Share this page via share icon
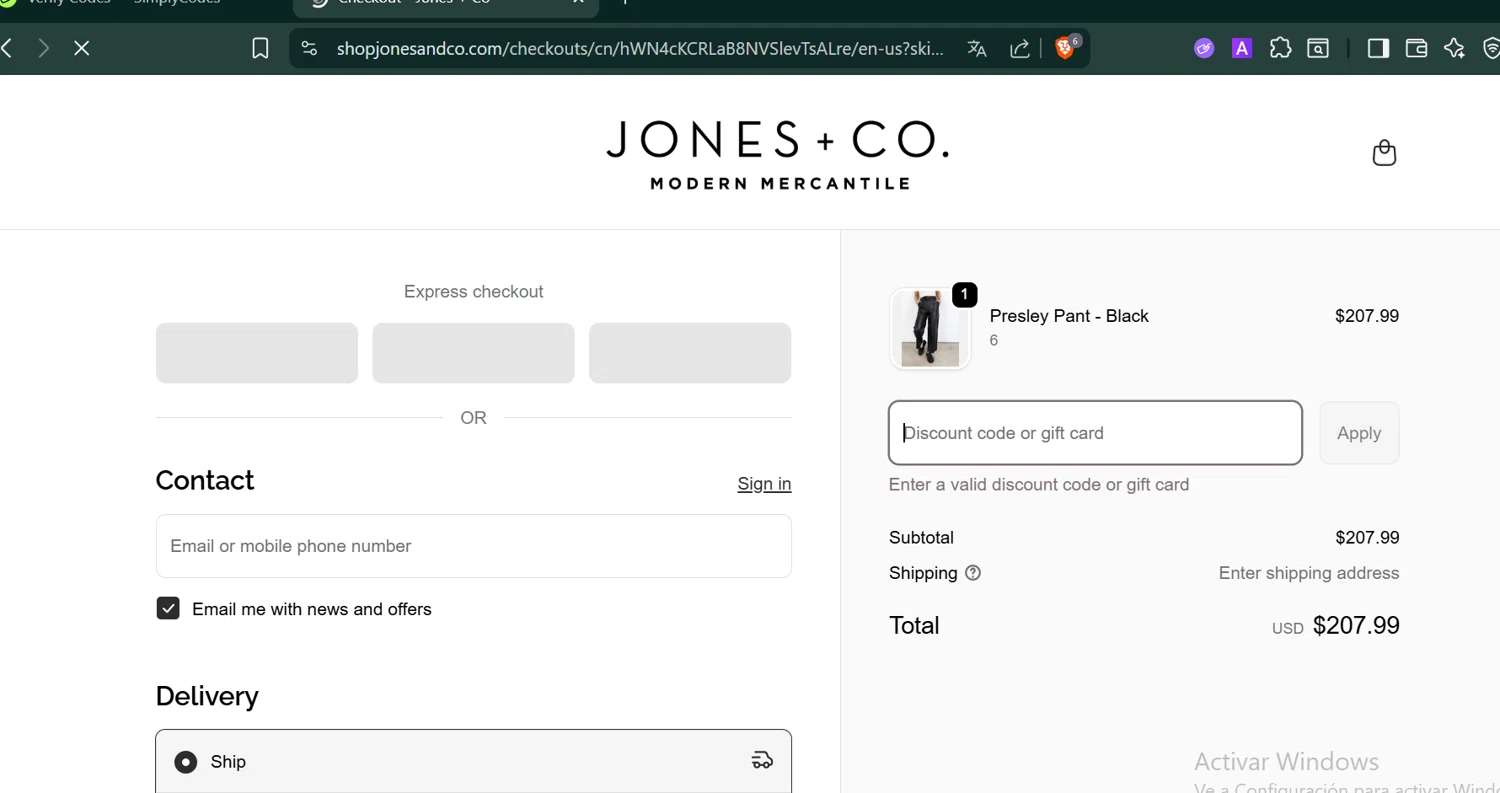The height and width of the screenshot is (793, 1500). 1020,48
